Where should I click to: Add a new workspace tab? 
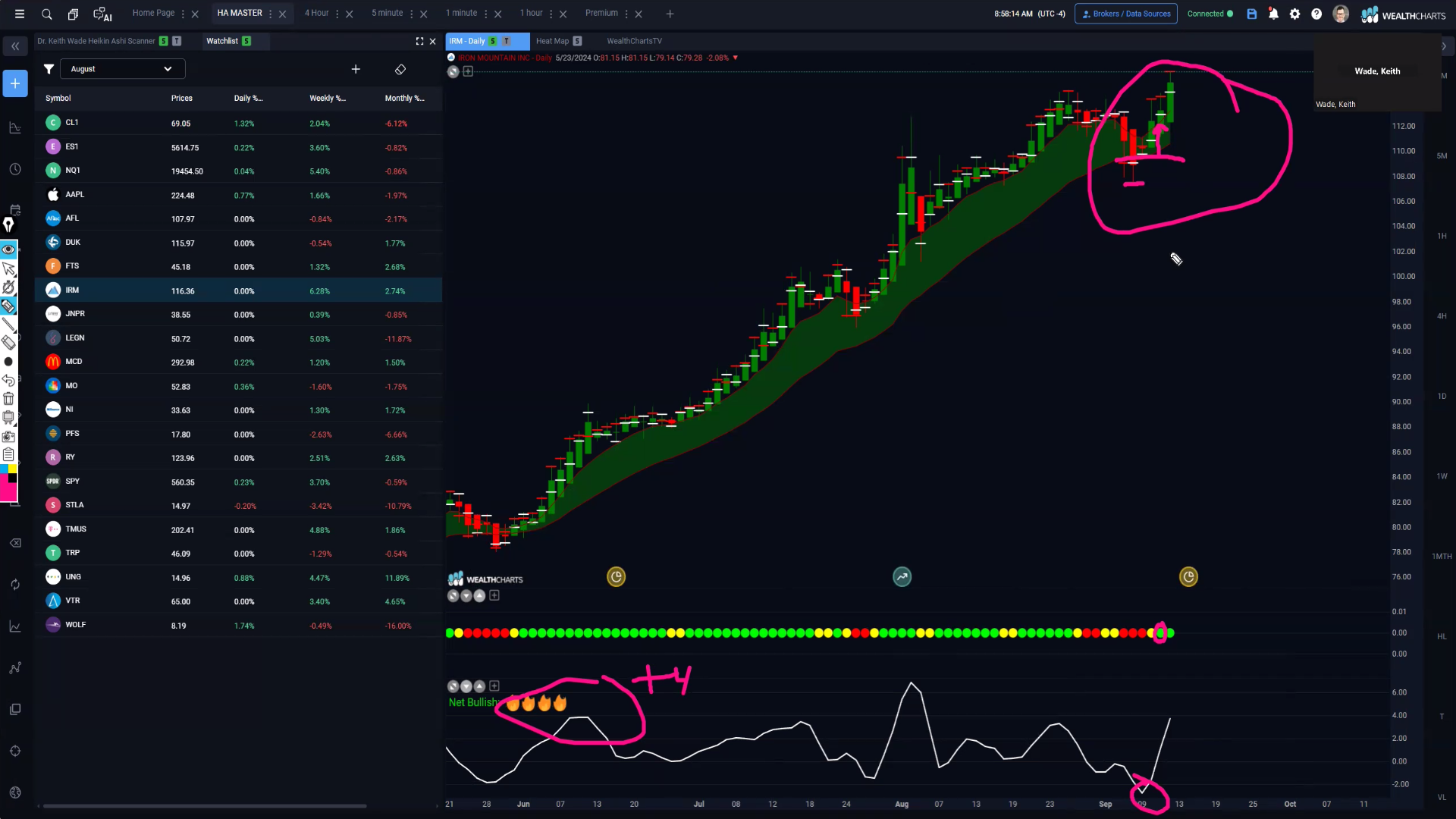(x=670, y=14)
